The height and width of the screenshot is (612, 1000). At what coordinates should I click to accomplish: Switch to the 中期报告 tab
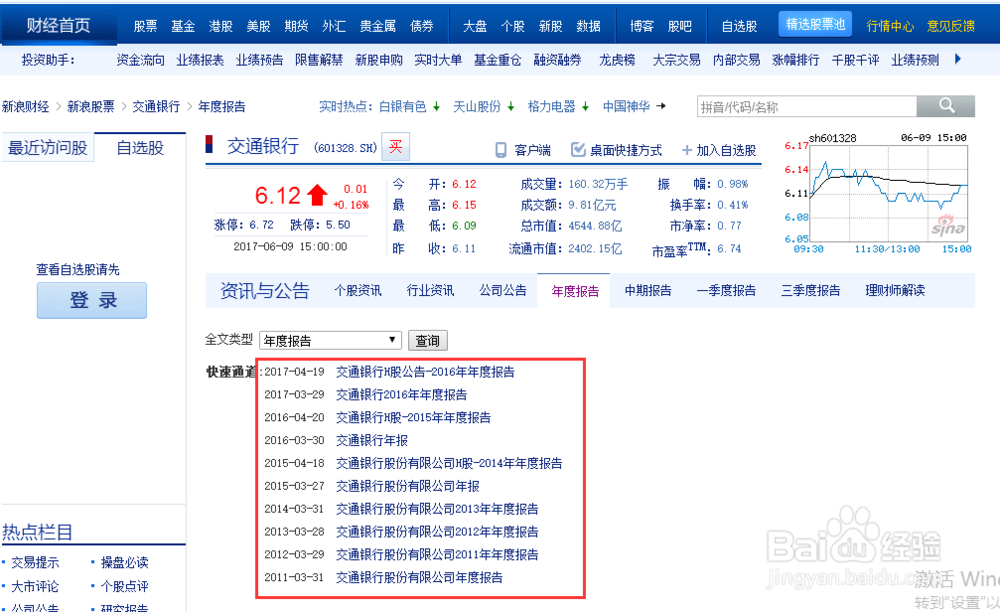point(647,291)
